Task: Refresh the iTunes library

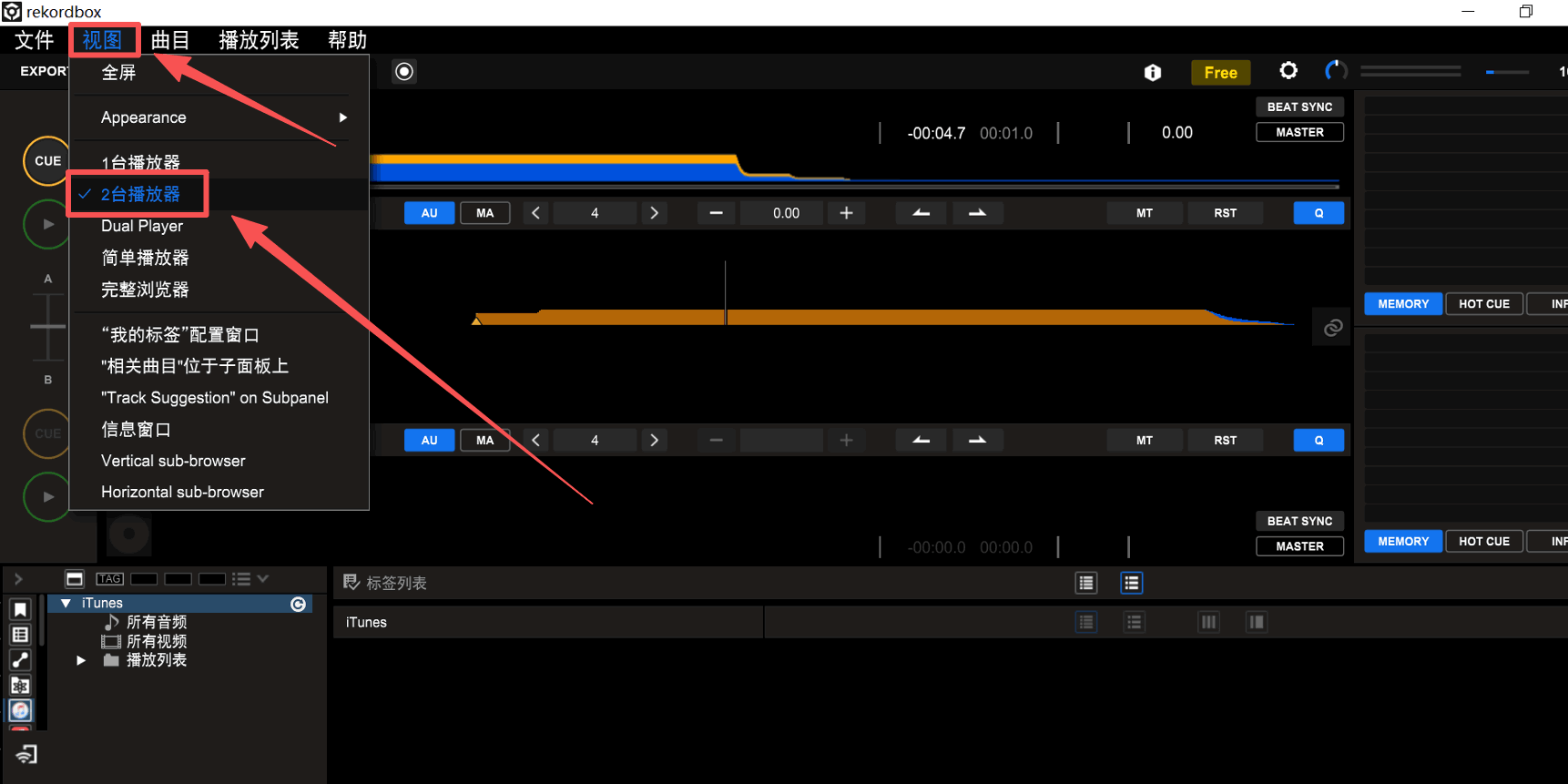Action: click(x=298, y=604)
